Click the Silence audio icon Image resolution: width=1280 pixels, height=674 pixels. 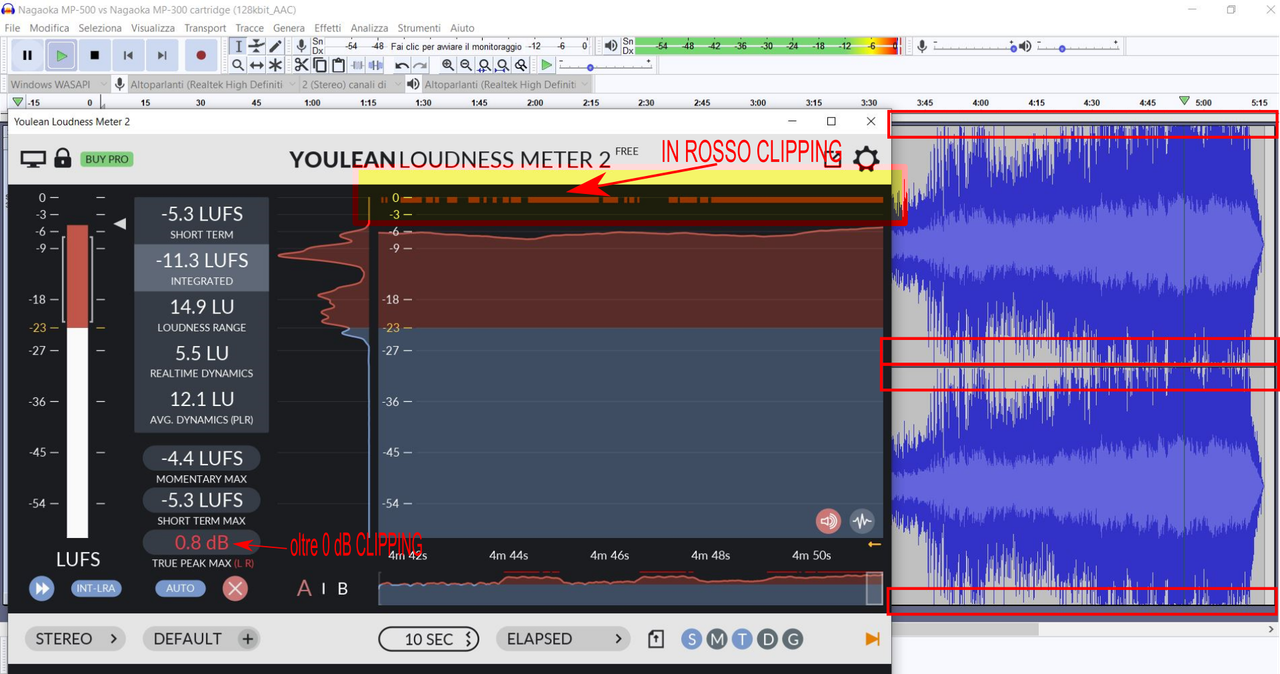coord(376,65)
